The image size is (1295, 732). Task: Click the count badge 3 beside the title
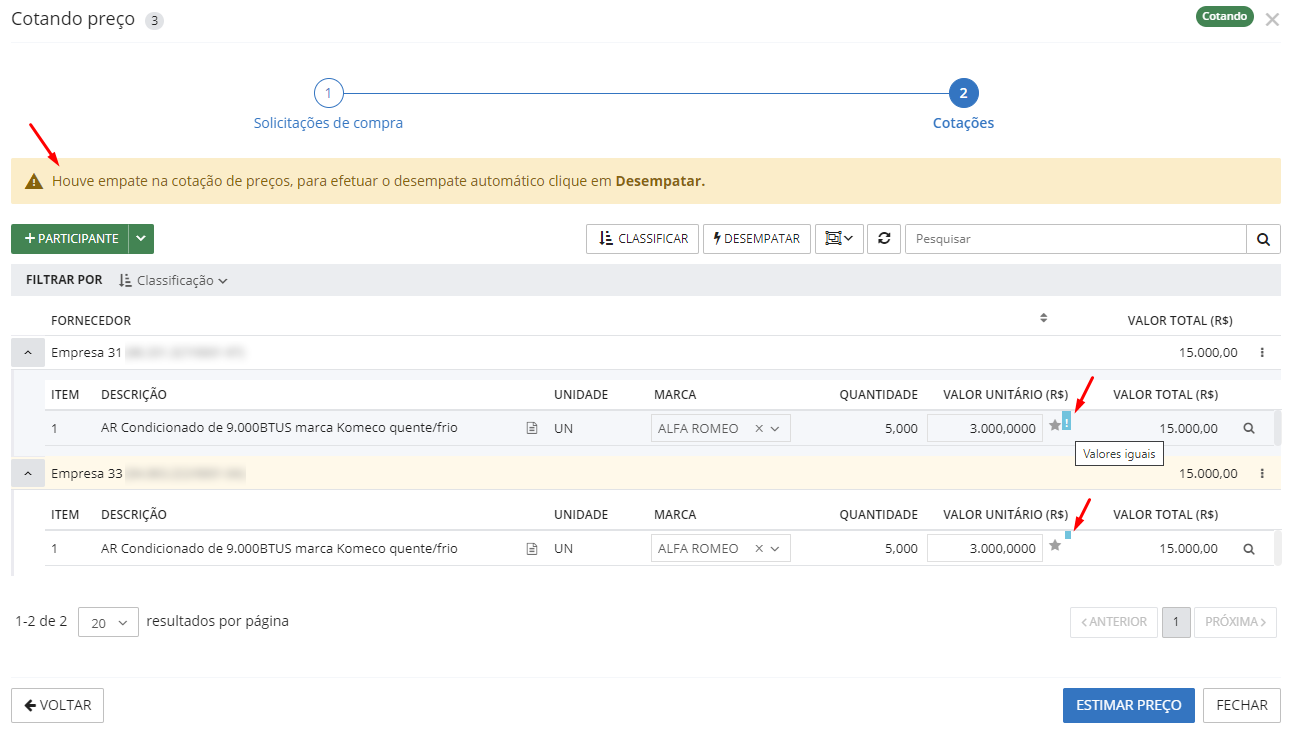coord(154,21)
